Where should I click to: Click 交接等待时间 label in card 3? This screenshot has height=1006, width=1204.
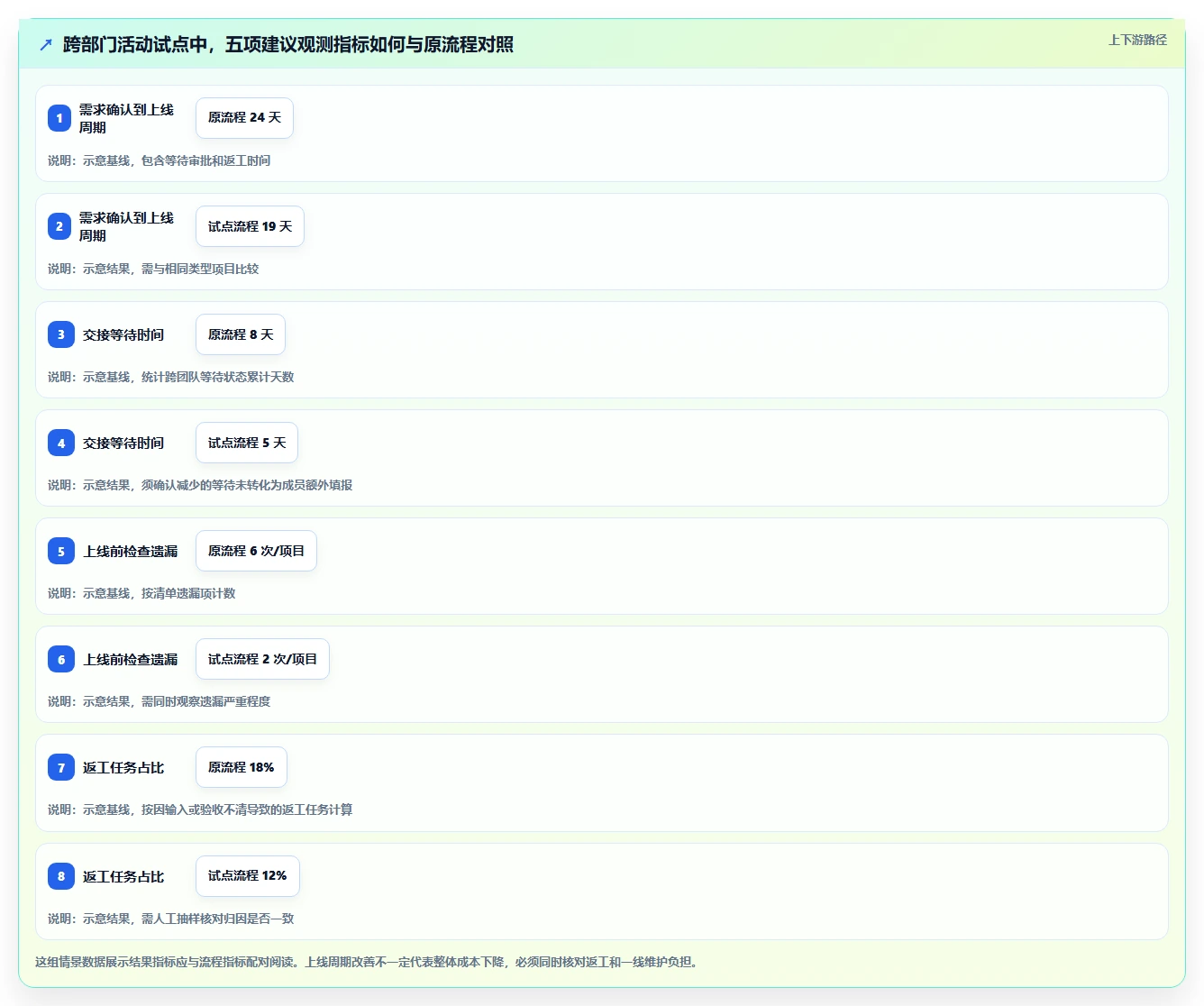coord(123,334)
